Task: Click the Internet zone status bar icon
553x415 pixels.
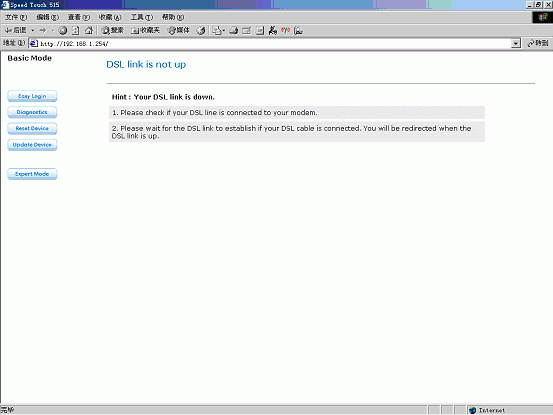Action: pyautogui.click(x=473, y=410)
